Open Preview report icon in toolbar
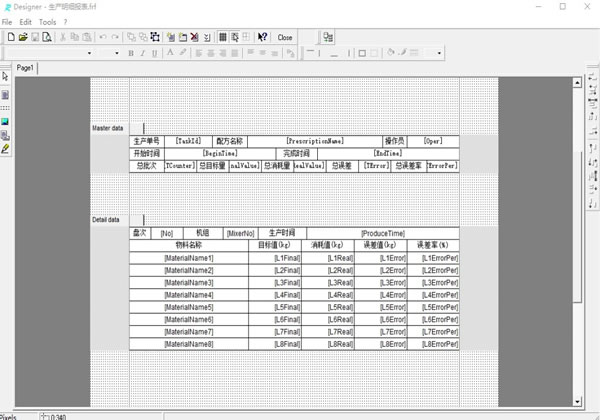This screenshot has width=600, height=420. [x=47, y=37]
